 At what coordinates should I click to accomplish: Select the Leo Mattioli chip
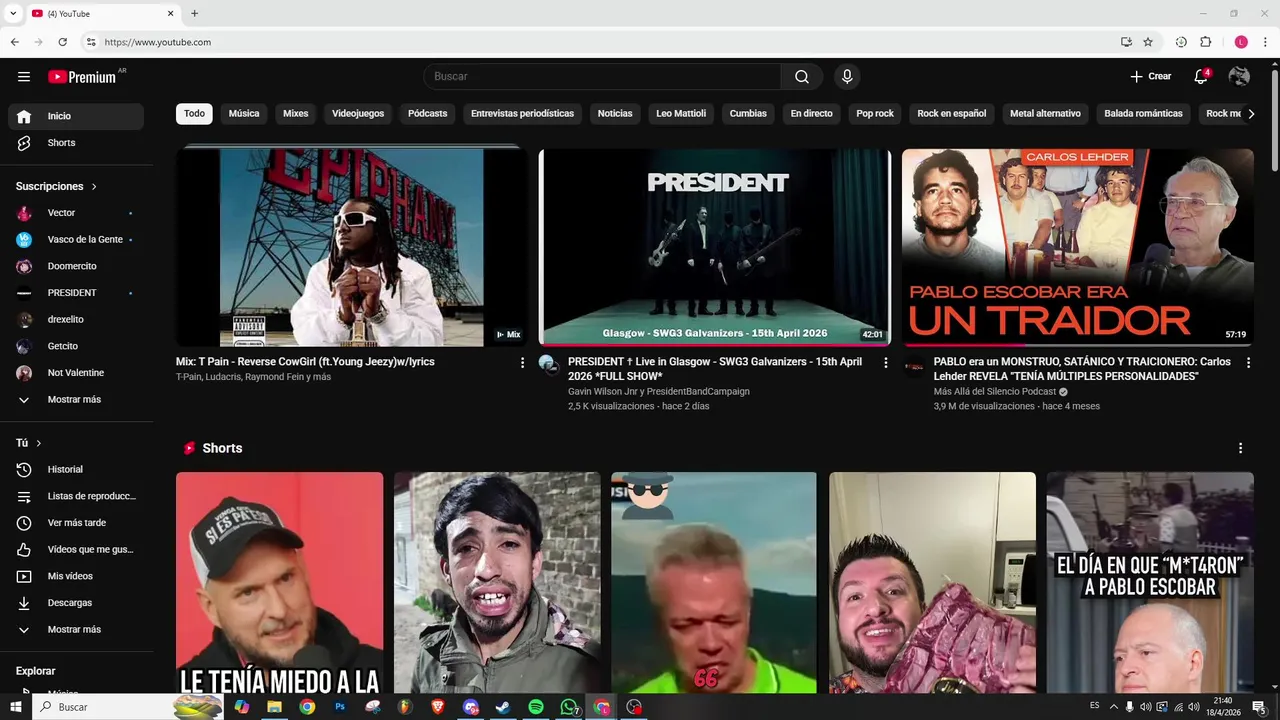681,114
